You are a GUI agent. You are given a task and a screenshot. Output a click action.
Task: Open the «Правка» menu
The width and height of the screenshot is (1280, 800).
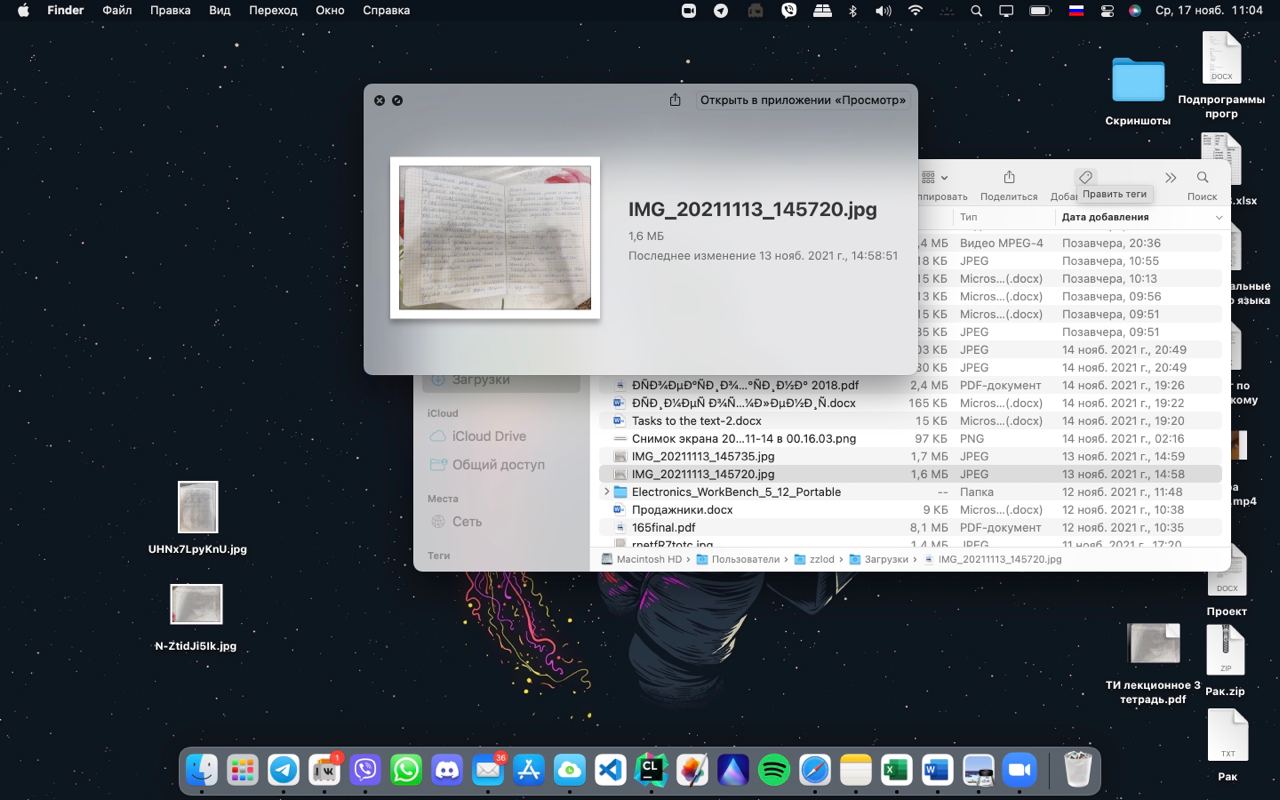(170, 10)
